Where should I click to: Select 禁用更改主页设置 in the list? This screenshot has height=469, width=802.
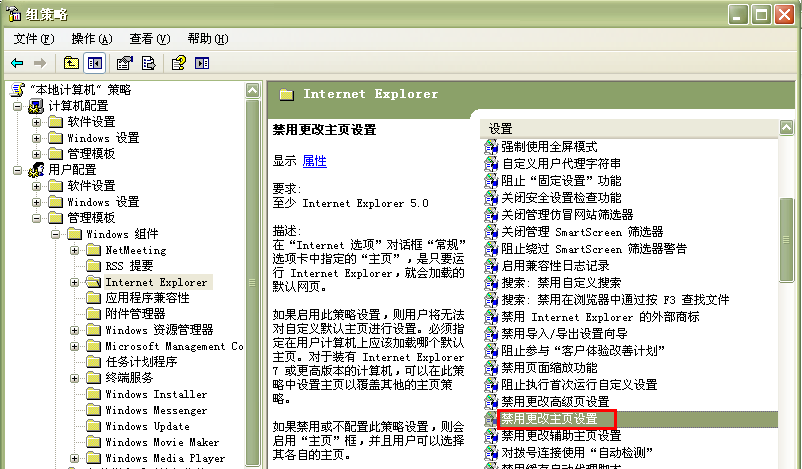point(549,419)
